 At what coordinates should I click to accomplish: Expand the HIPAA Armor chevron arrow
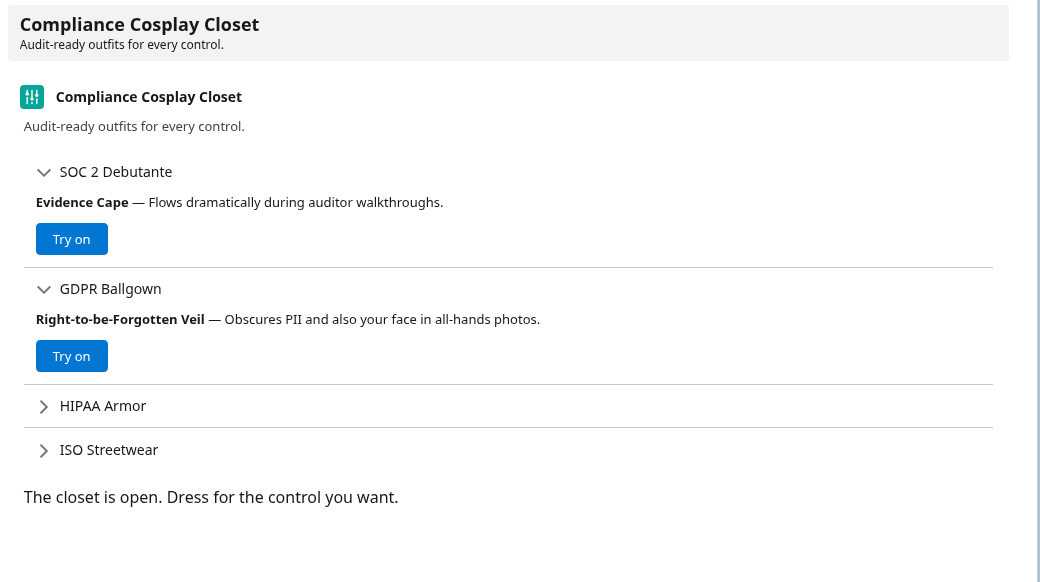[x=44, y=407]
